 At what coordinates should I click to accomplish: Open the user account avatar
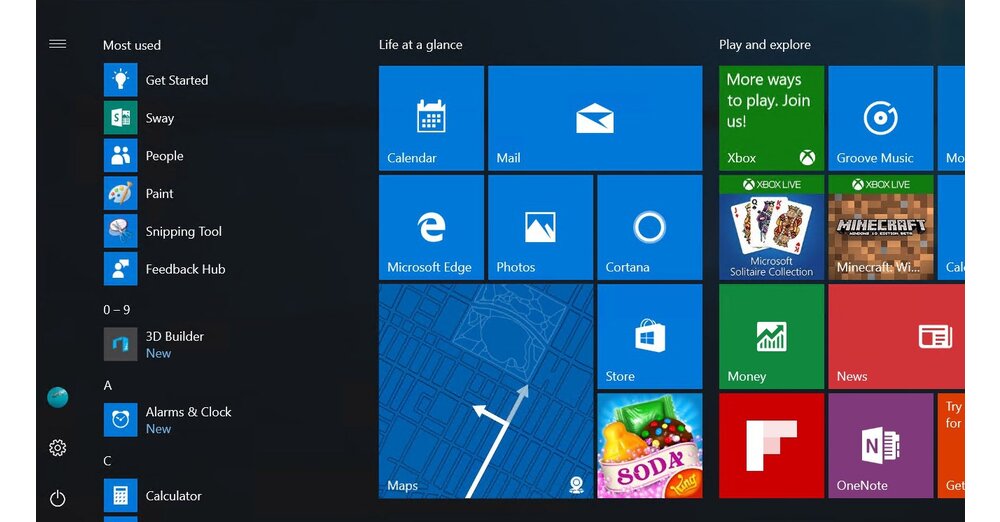pyautogui.click(x=57, y=397)
